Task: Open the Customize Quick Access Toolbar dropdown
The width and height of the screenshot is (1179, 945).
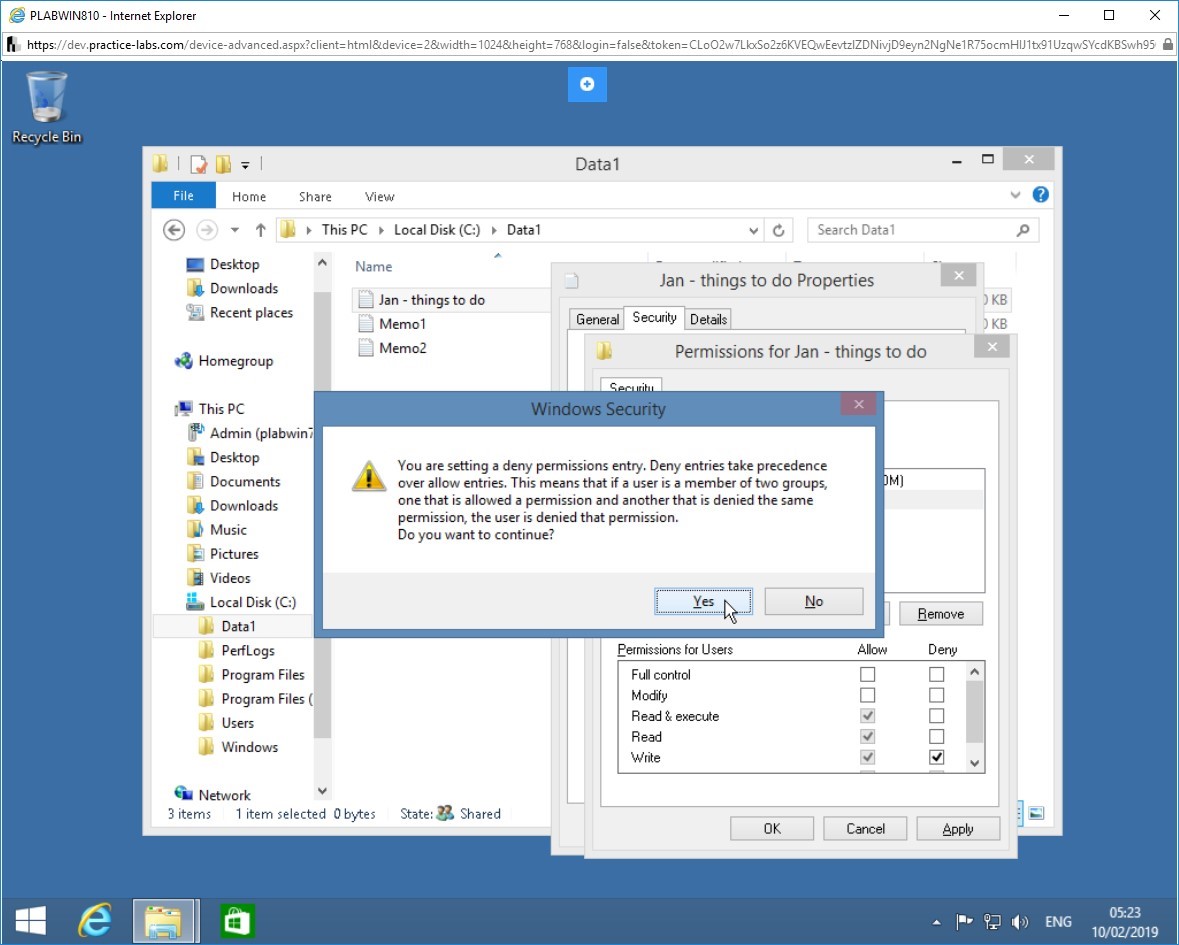Action: (245, 165)
